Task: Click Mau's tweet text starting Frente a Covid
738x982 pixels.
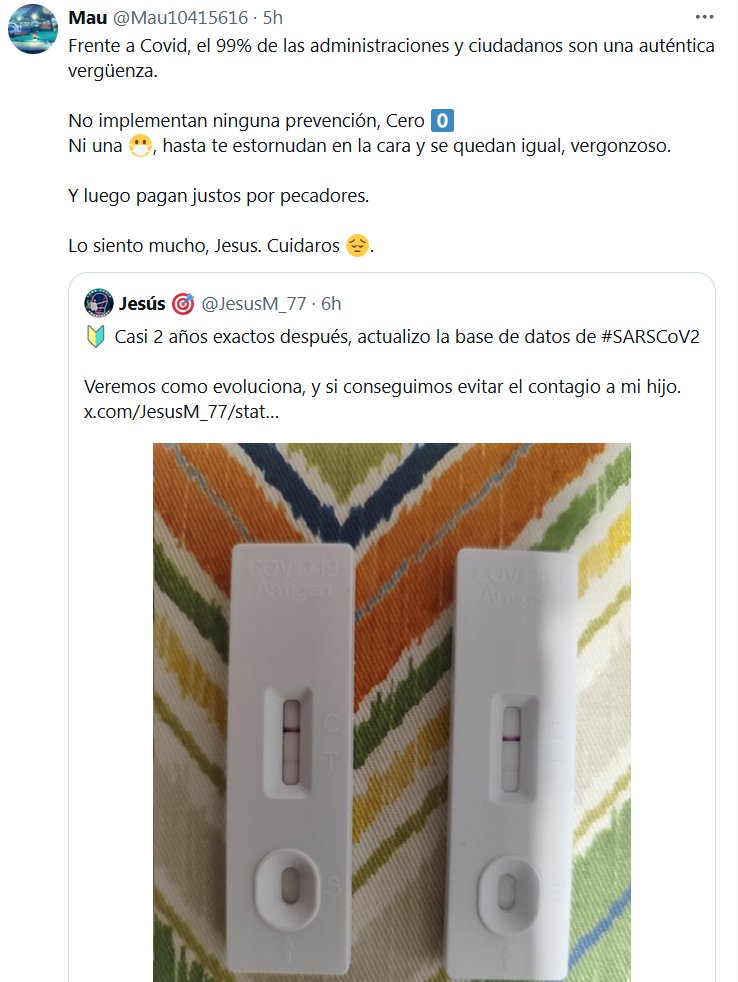Action: point(392,58)
